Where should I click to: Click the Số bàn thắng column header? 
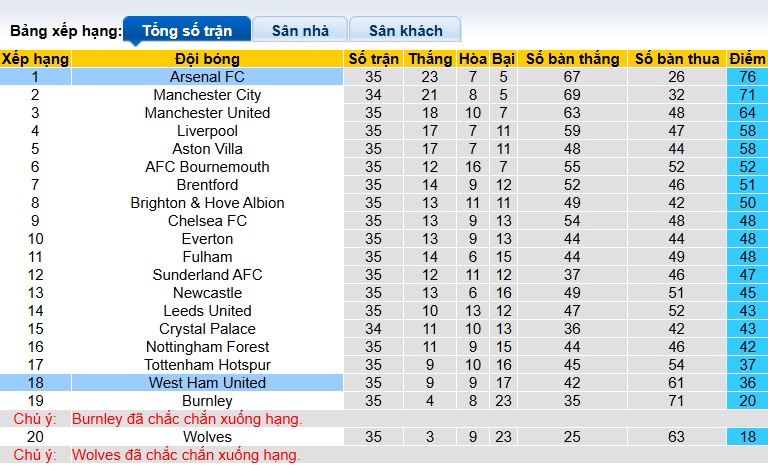point(573,59)
